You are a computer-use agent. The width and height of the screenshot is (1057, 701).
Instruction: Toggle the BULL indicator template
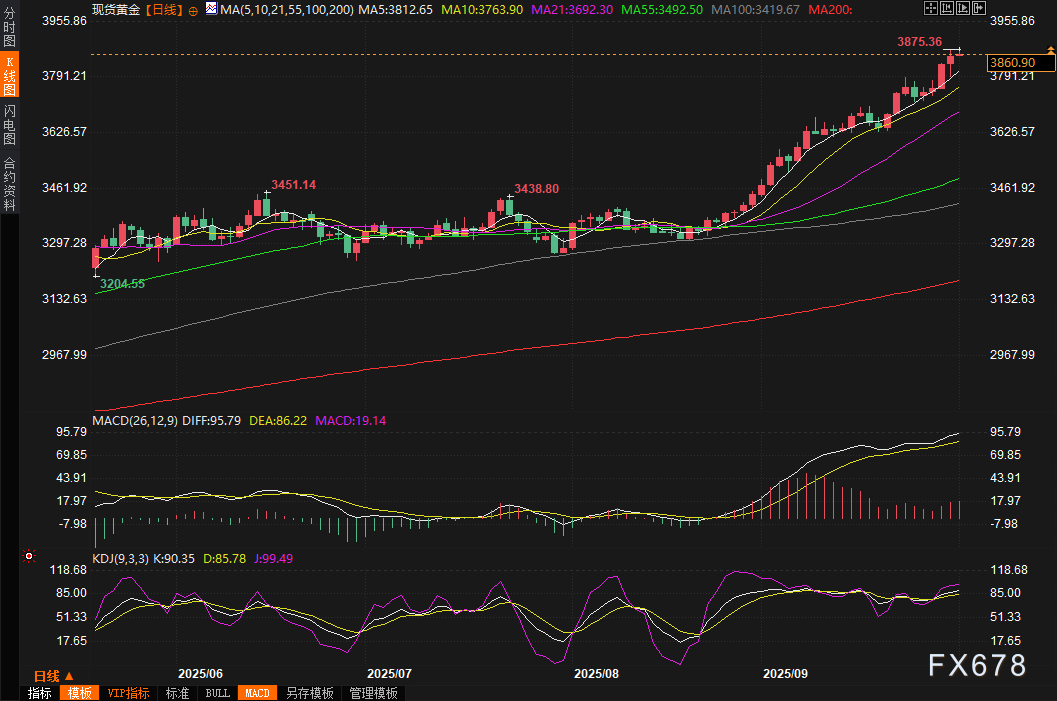(x=217, y=693)
